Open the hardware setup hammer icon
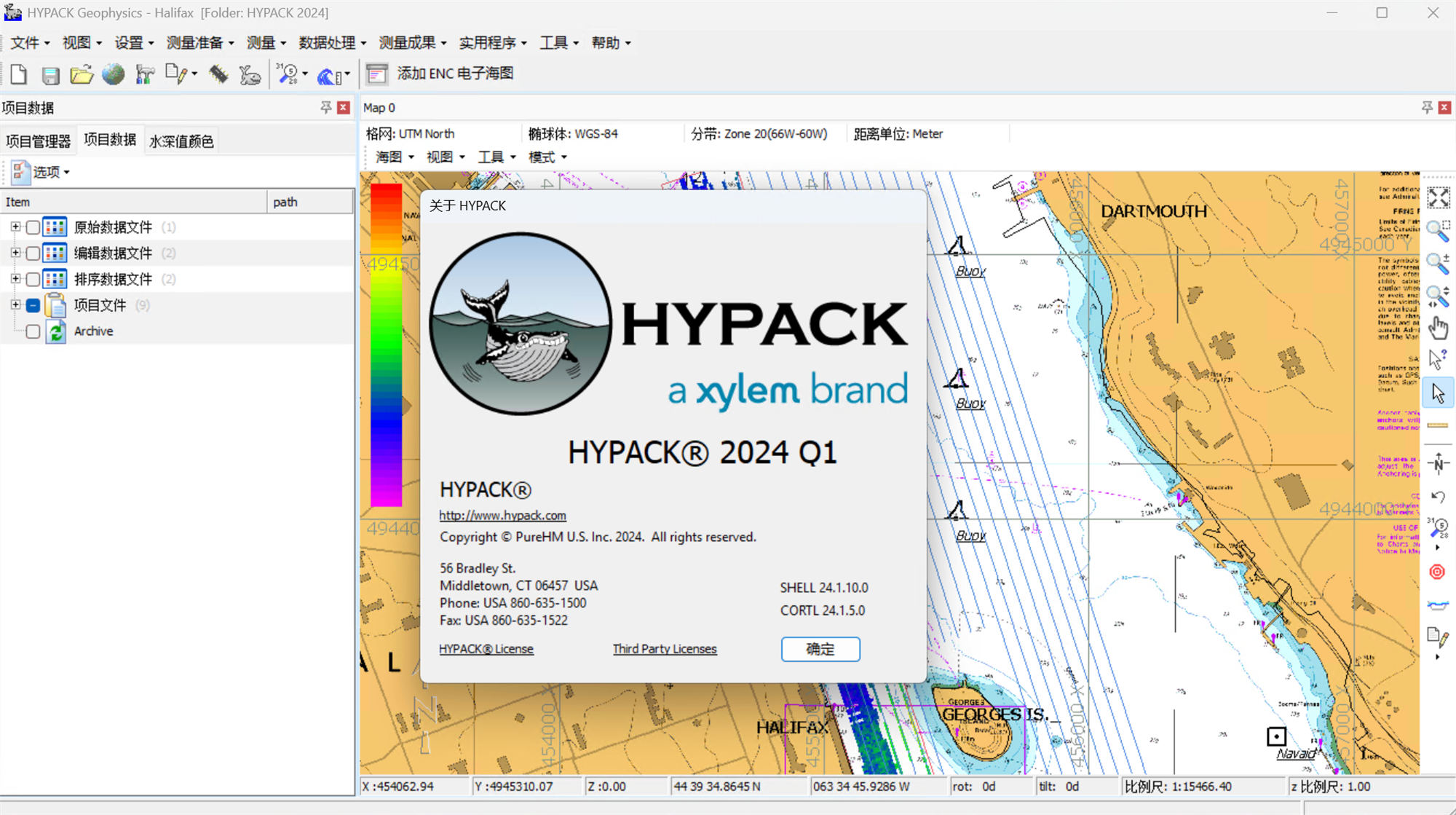Viewport: 1456px width, 815px height. coord(145,74)
